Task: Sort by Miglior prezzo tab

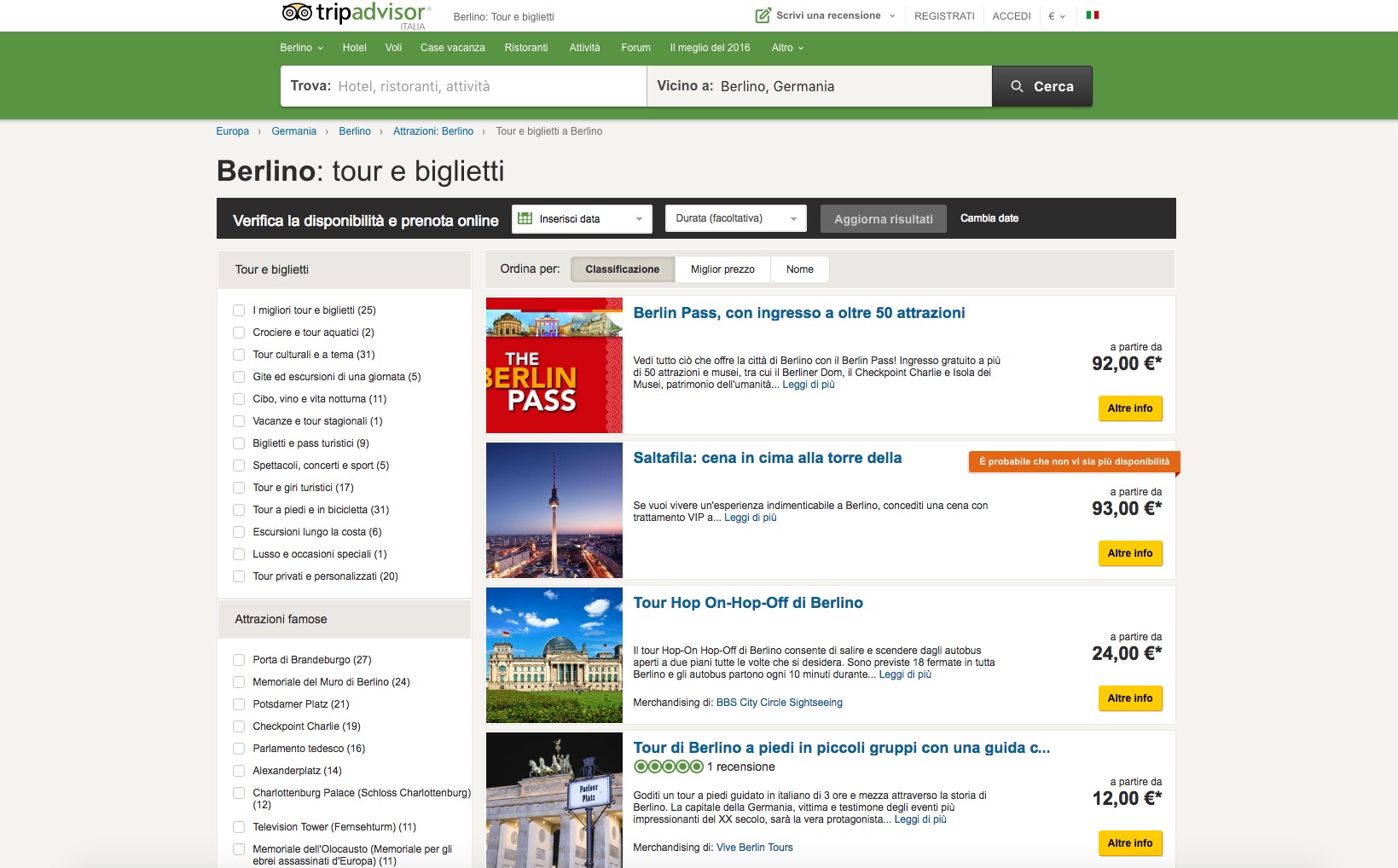Action: click(x=722, y=269)
